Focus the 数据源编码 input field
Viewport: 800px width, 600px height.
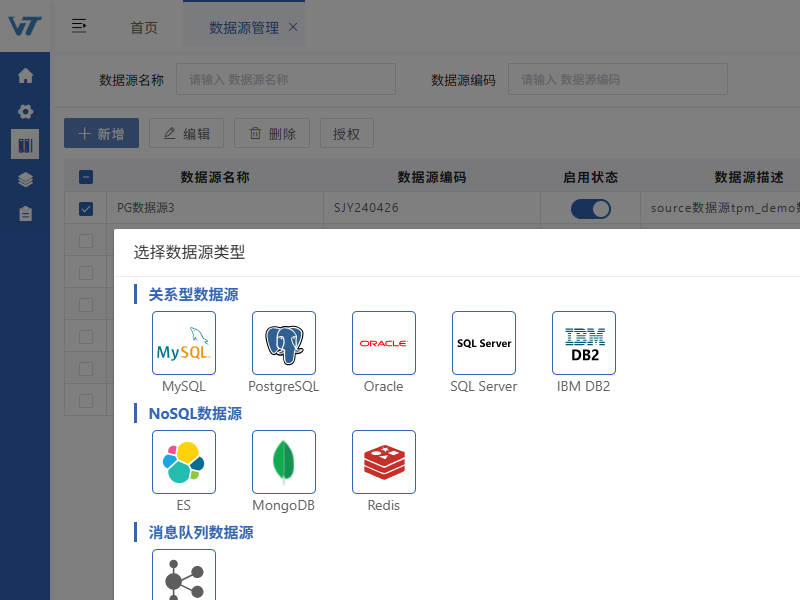click(x=618, y=79)
